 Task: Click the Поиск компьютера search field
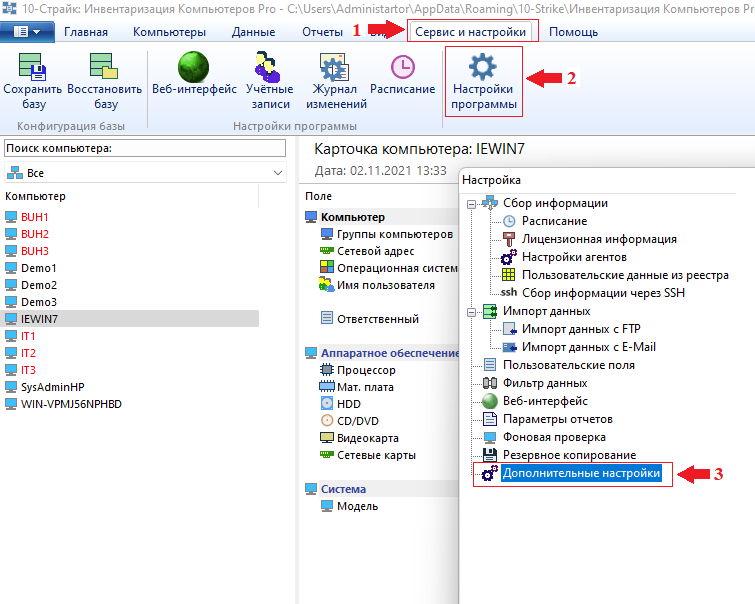tap(145, 148)
